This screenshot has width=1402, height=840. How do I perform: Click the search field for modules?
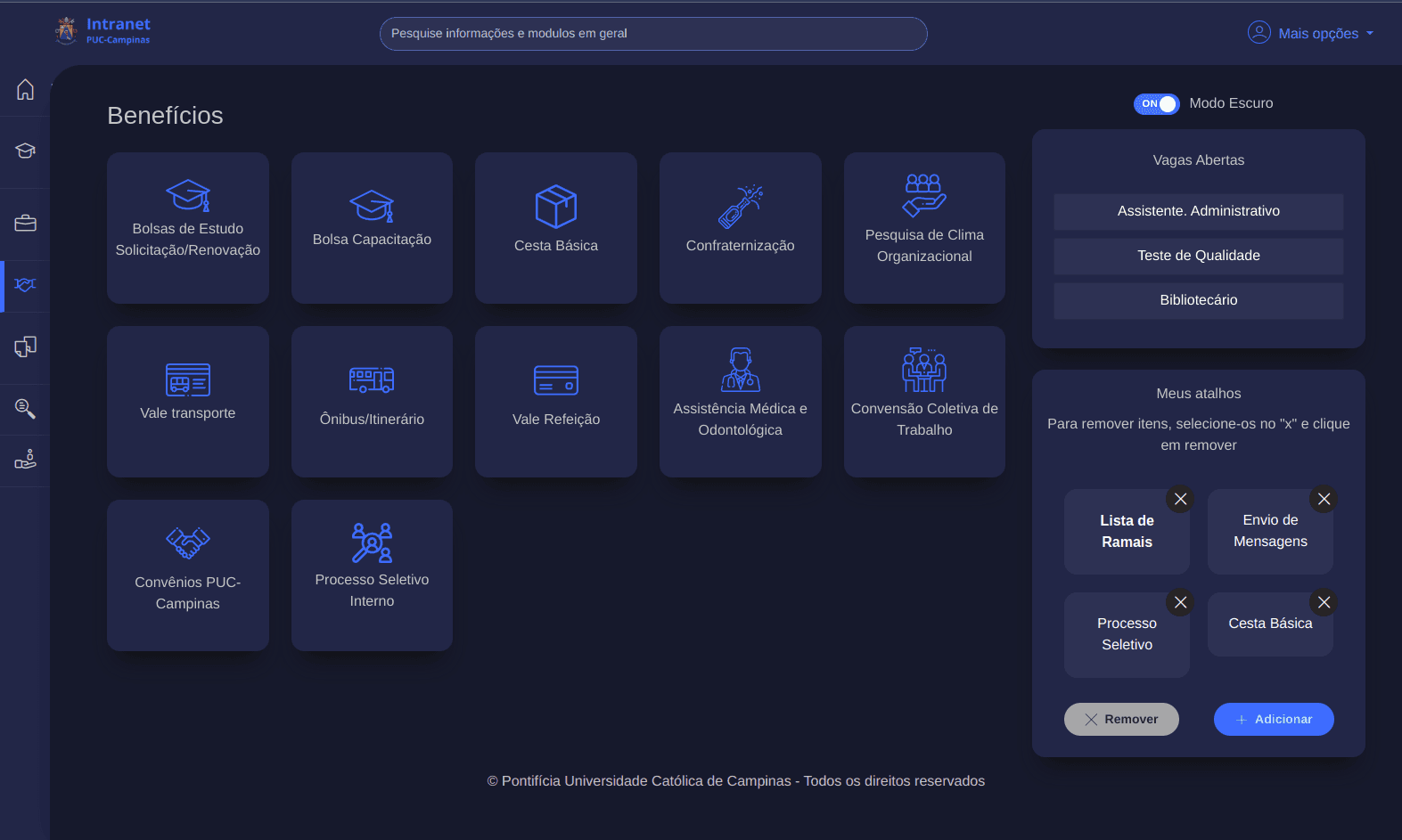point(652,34)
